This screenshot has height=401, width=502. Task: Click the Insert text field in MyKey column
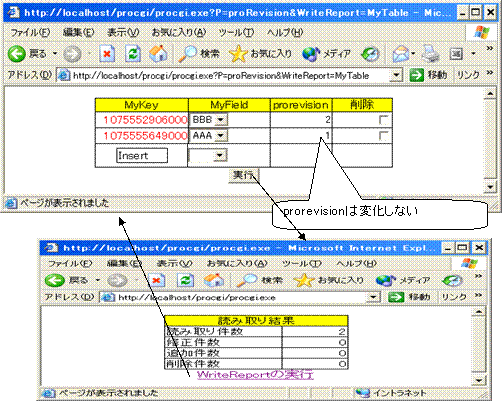click(x=142, y=156)
